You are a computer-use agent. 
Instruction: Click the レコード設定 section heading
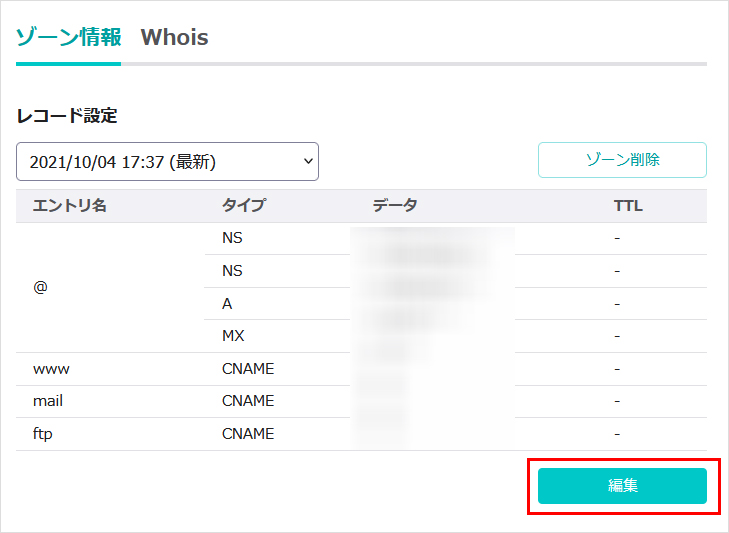point(67,116)
